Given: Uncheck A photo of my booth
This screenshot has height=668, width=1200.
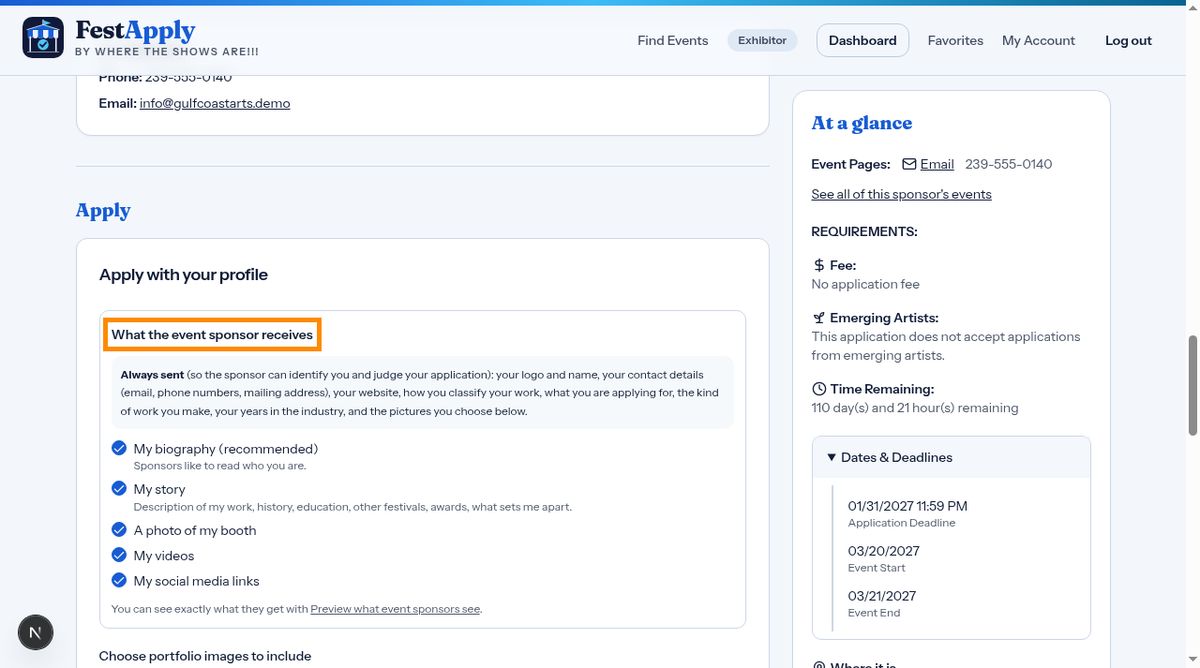Looking at the screenshot, I should [x=119, y=529].
